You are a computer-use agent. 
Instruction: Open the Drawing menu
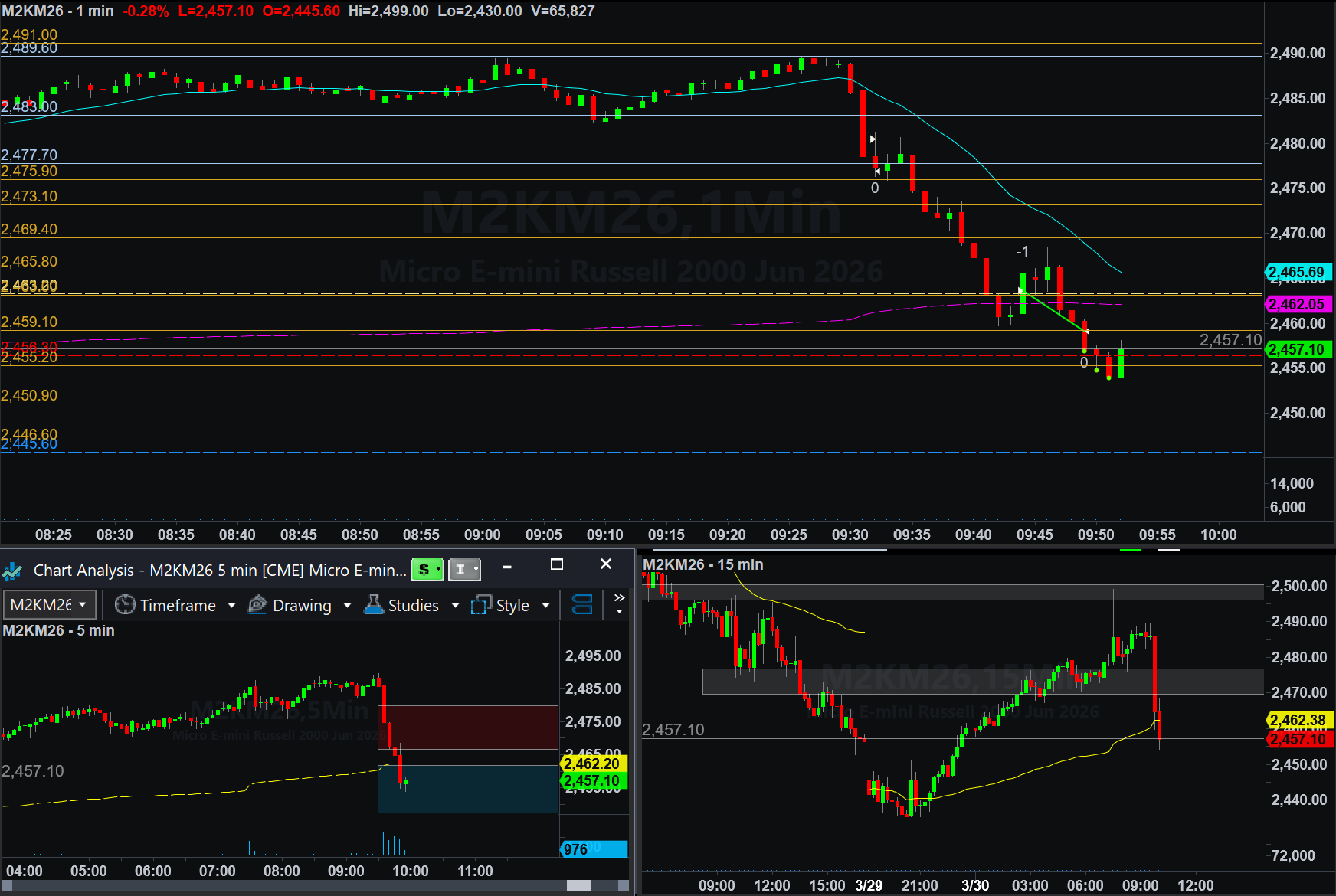[302, 605]
